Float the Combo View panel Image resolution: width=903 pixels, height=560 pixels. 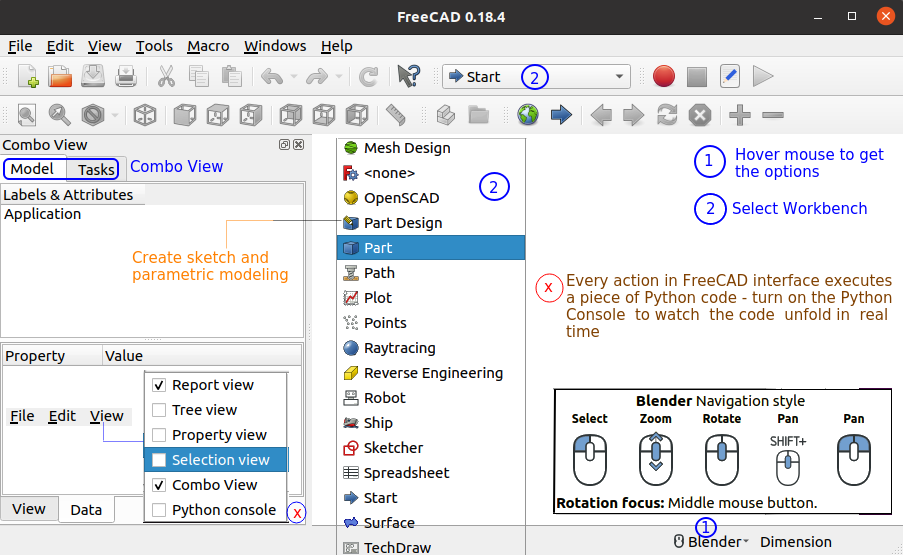[284, 145]
